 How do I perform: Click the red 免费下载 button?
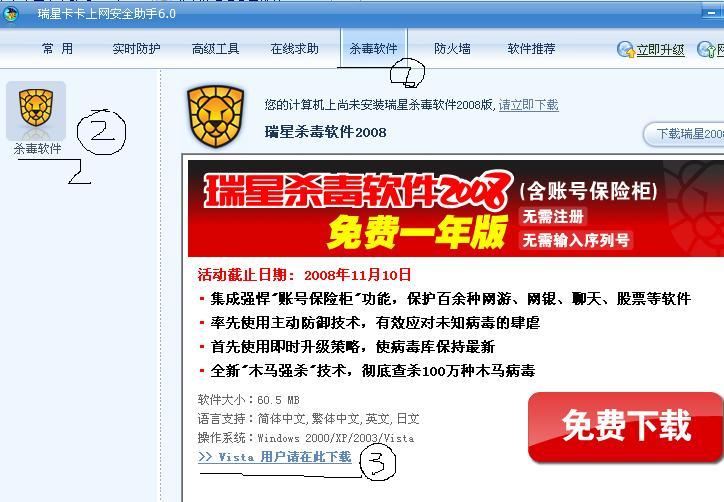click(626, 426)
